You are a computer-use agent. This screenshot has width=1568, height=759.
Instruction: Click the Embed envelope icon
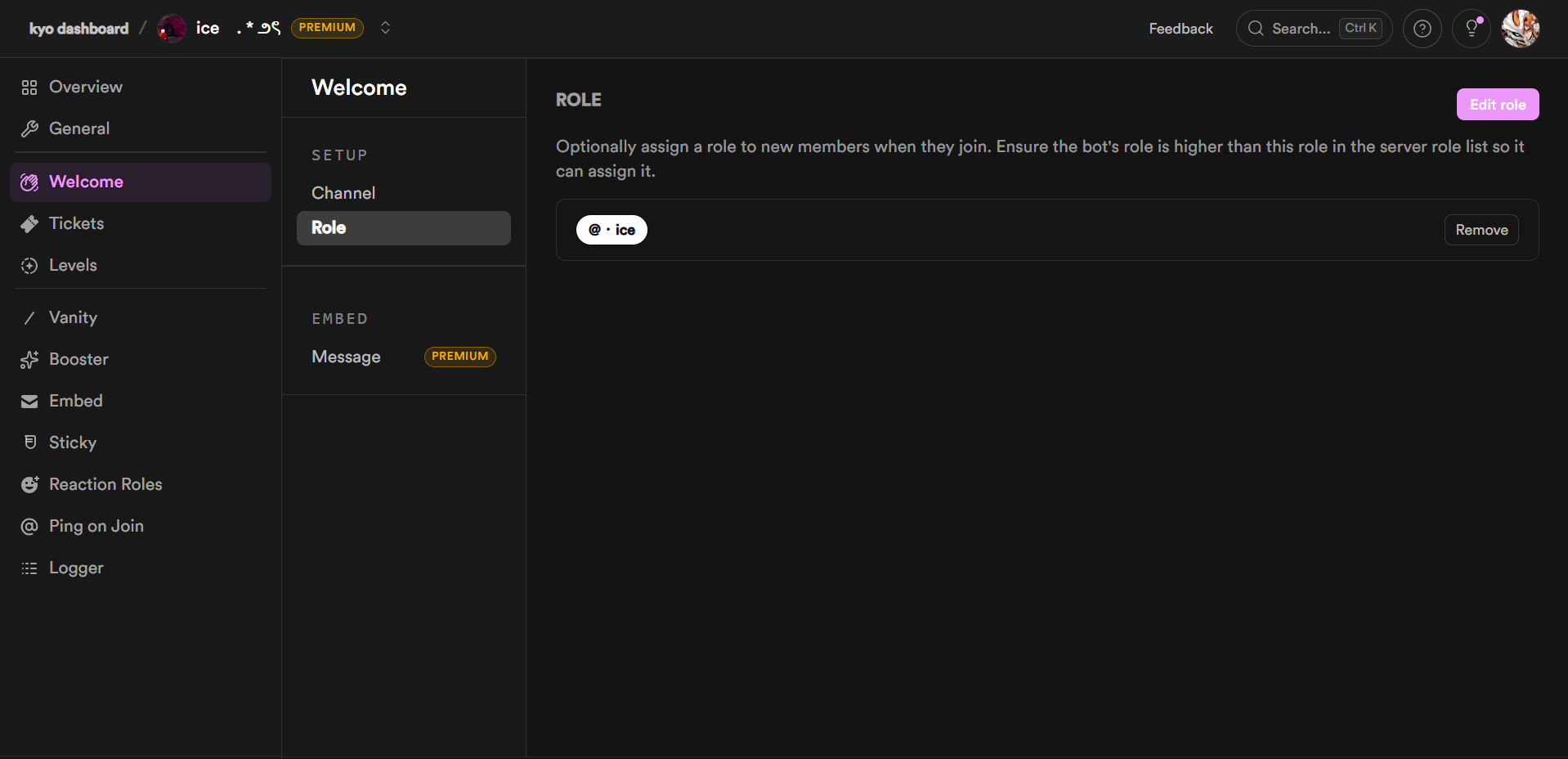click(x=29, y=402)
